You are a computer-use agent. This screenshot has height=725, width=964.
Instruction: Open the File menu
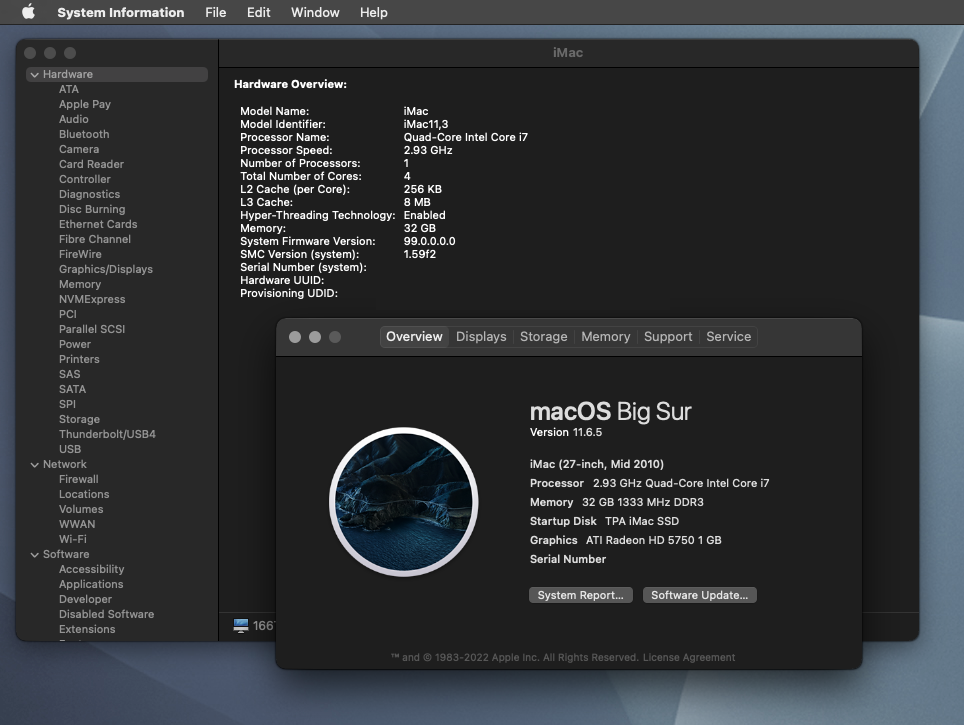[x=215, y=12]
